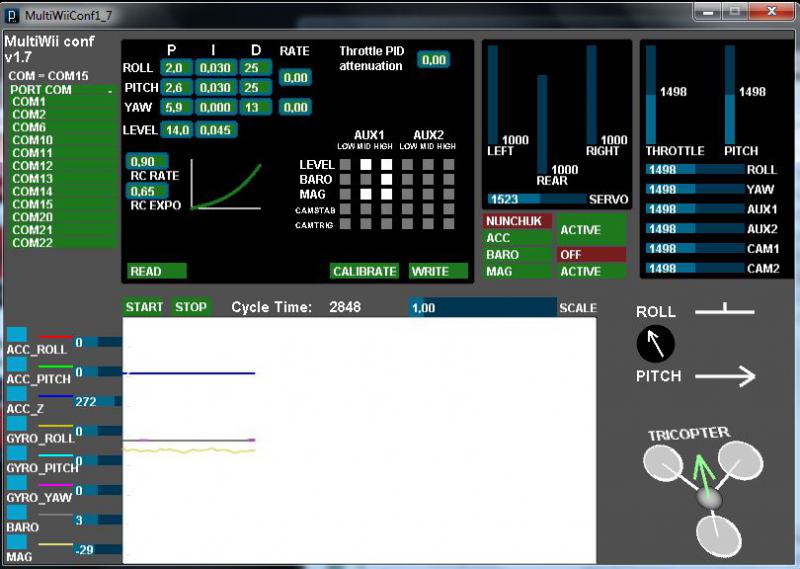Click the SERVO 1523 slider bar
800x569 pixels.
pos(537,199)
